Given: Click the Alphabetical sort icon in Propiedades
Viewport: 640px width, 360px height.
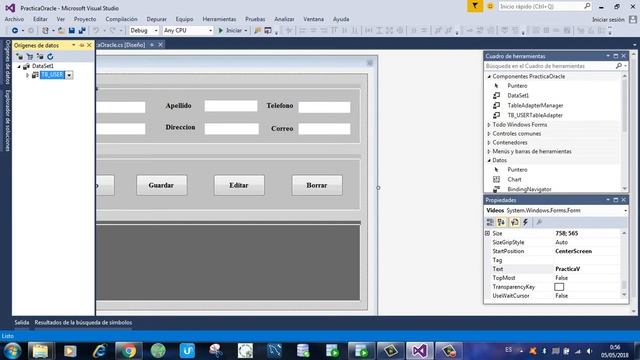Looking at the screenshot, I should click(x=502, y=222).
